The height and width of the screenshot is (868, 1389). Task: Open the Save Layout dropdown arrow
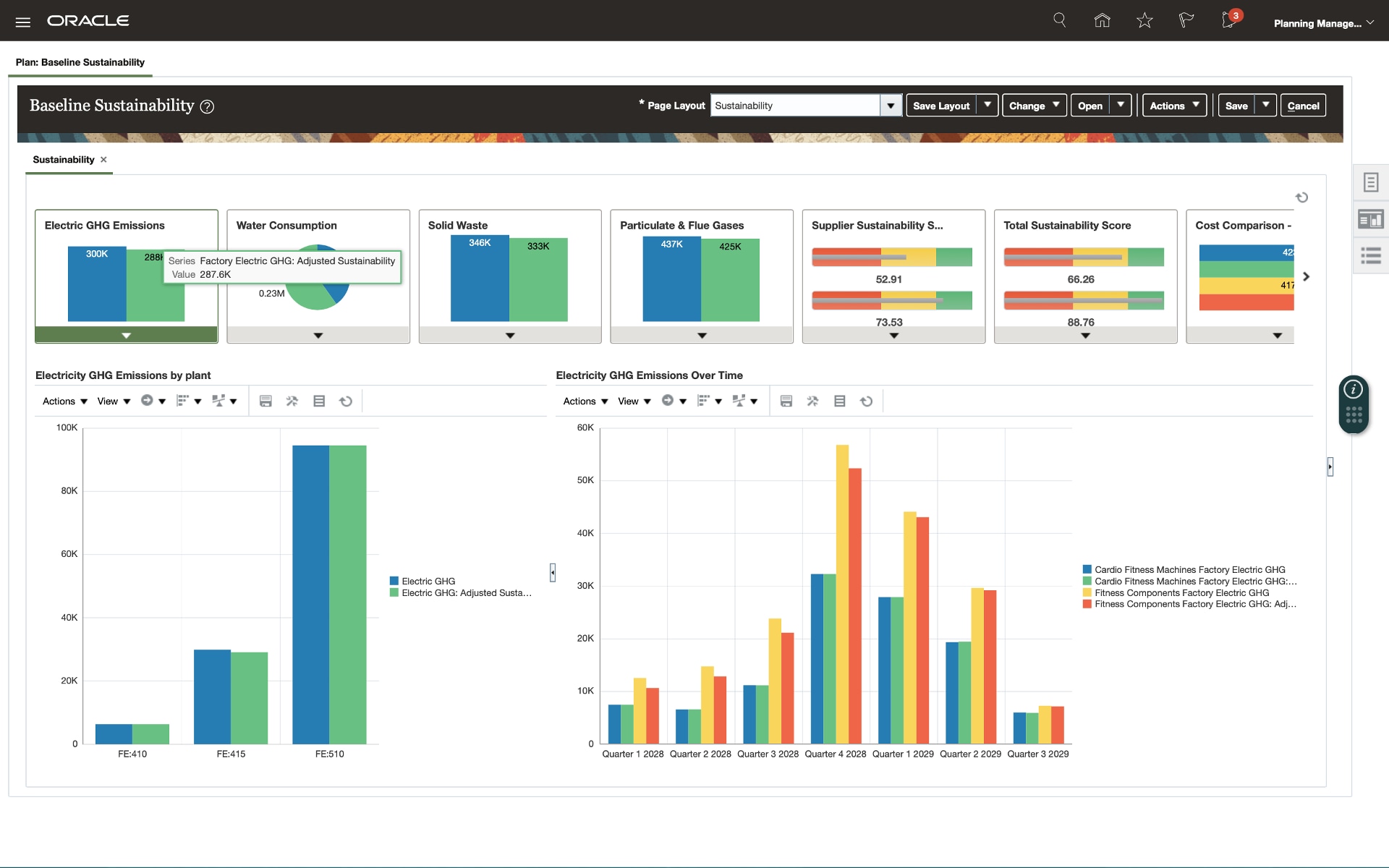click(x=987, y=105)
